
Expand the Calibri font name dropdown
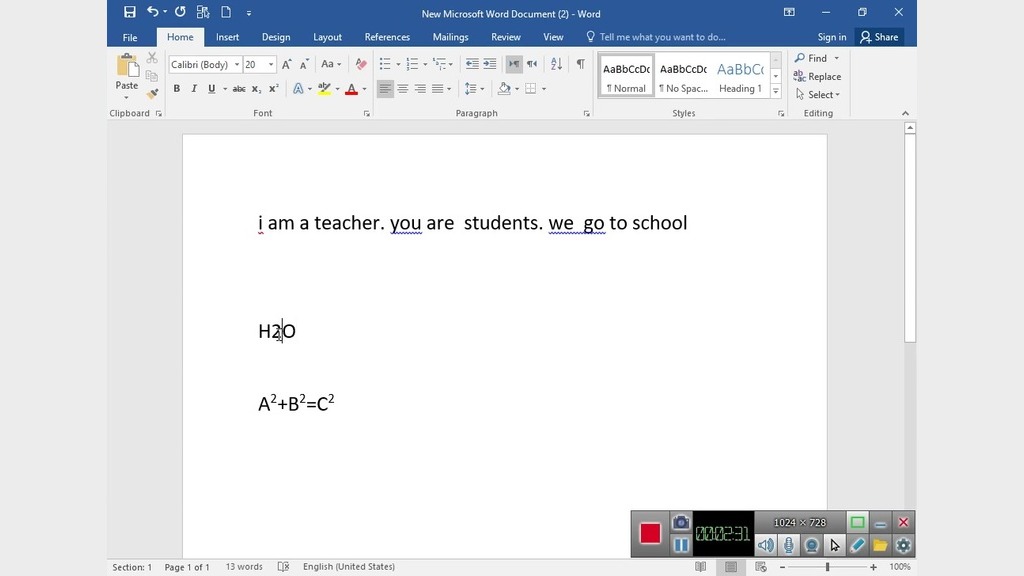coord(237,65)
